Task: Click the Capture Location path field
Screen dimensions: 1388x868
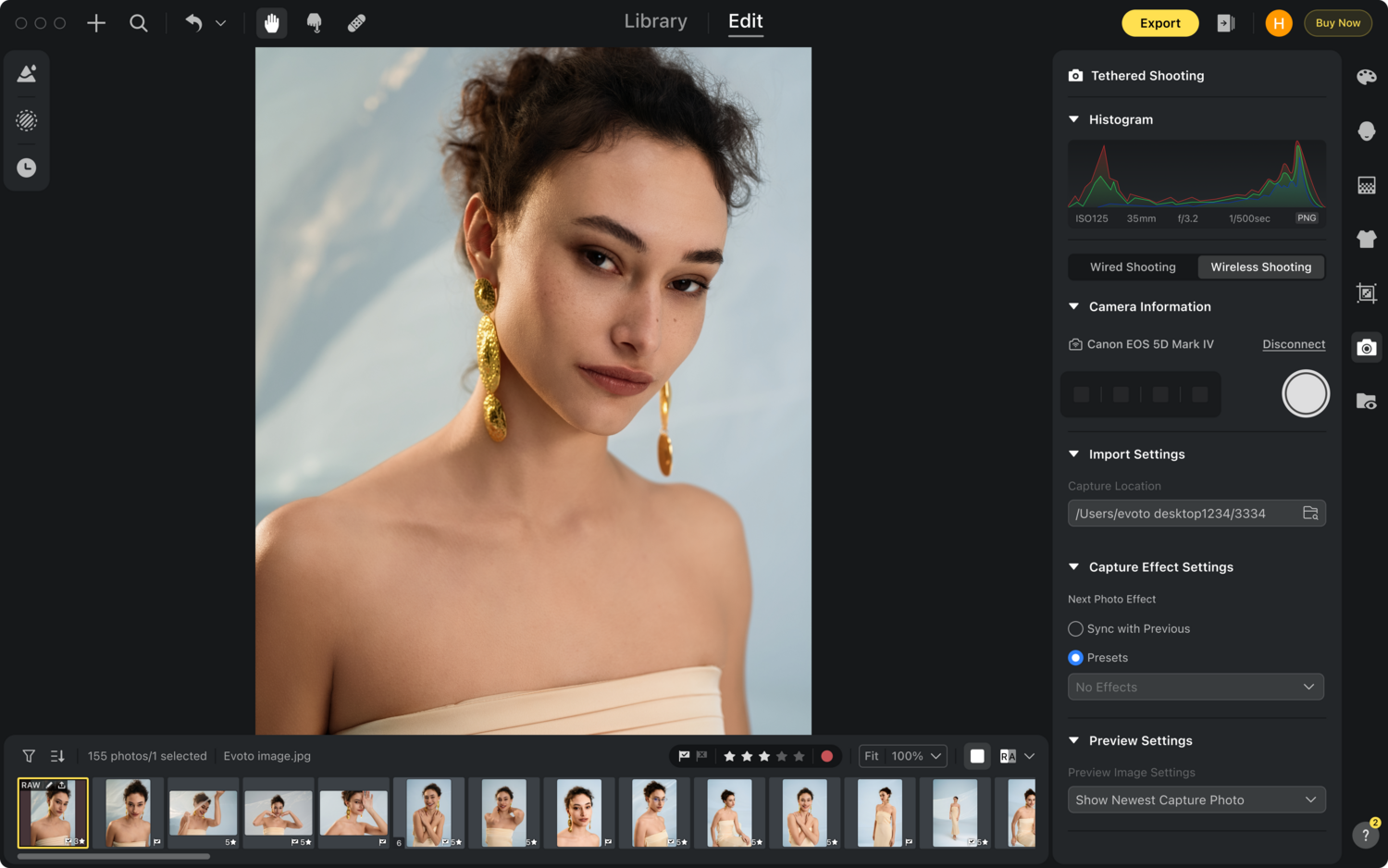Action: click(1184, 514)
